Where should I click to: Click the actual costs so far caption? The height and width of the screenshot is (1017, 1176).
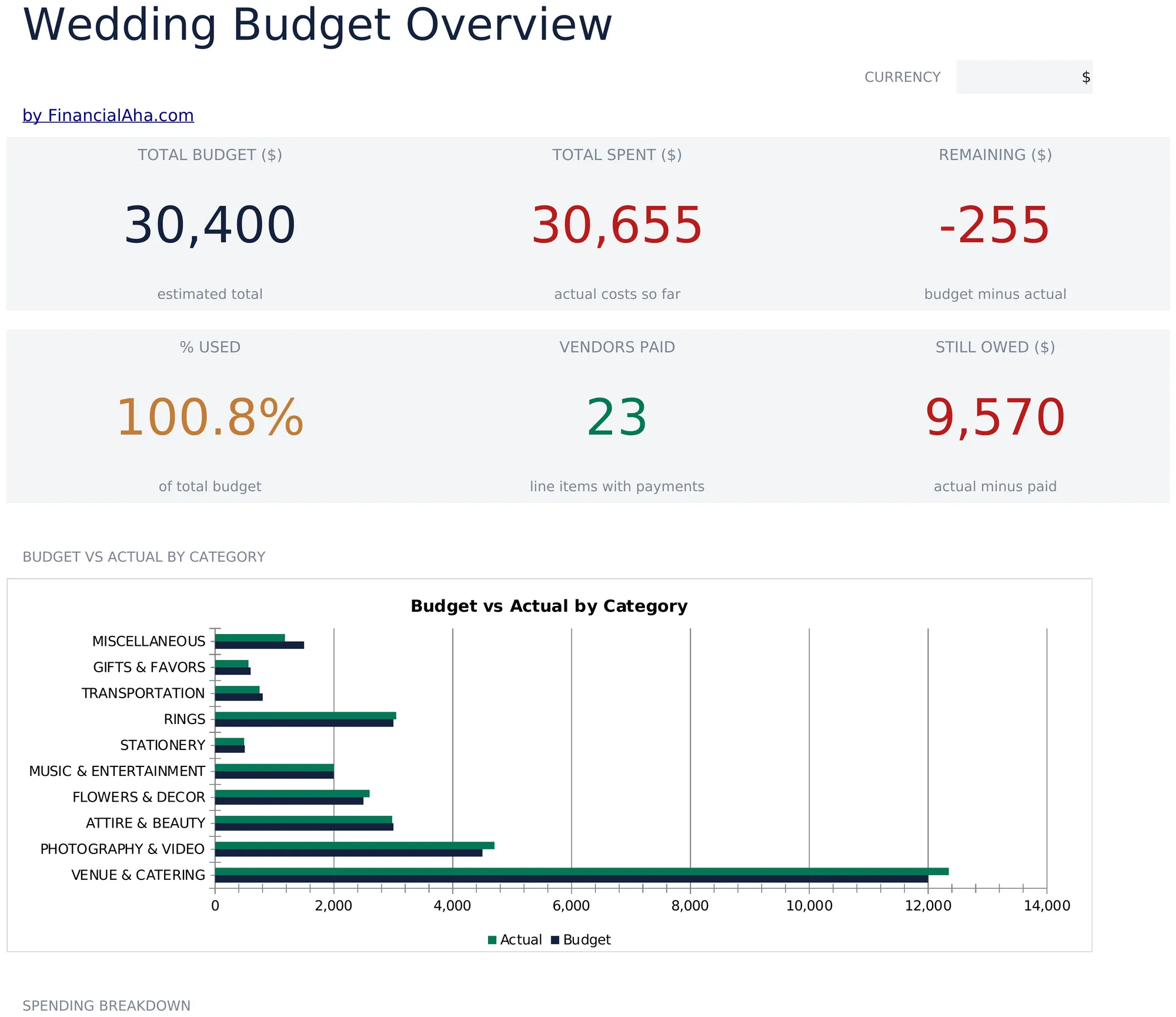pyautogui.click(x=617, y=294)
